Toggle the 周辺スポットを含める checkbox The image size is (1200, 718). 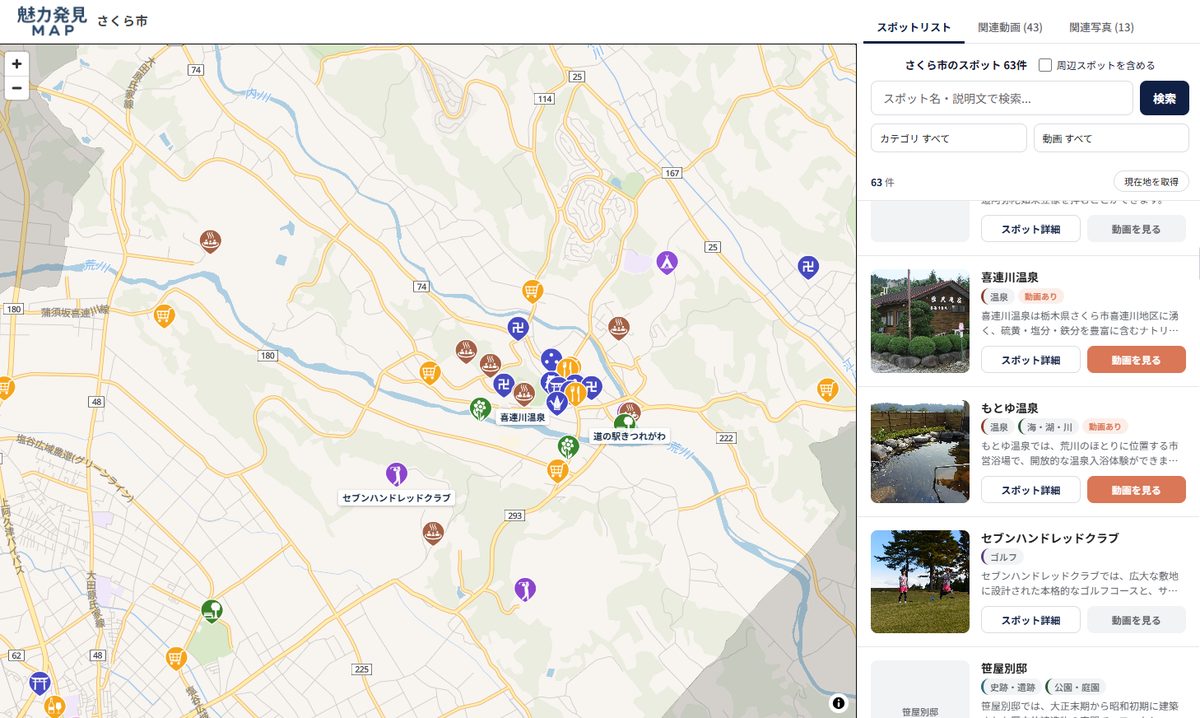click(1045, 65)
